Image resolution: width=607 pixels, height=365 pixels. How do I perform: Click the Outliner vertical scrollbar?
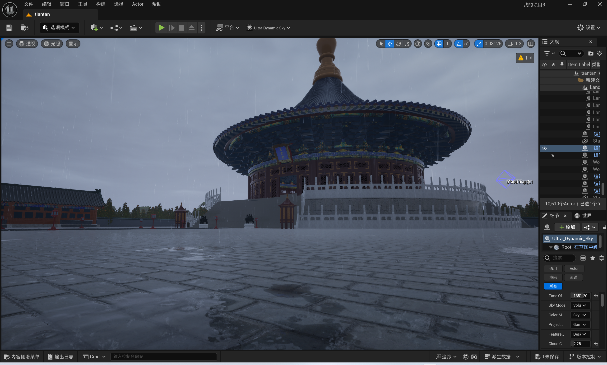(602, 188)
